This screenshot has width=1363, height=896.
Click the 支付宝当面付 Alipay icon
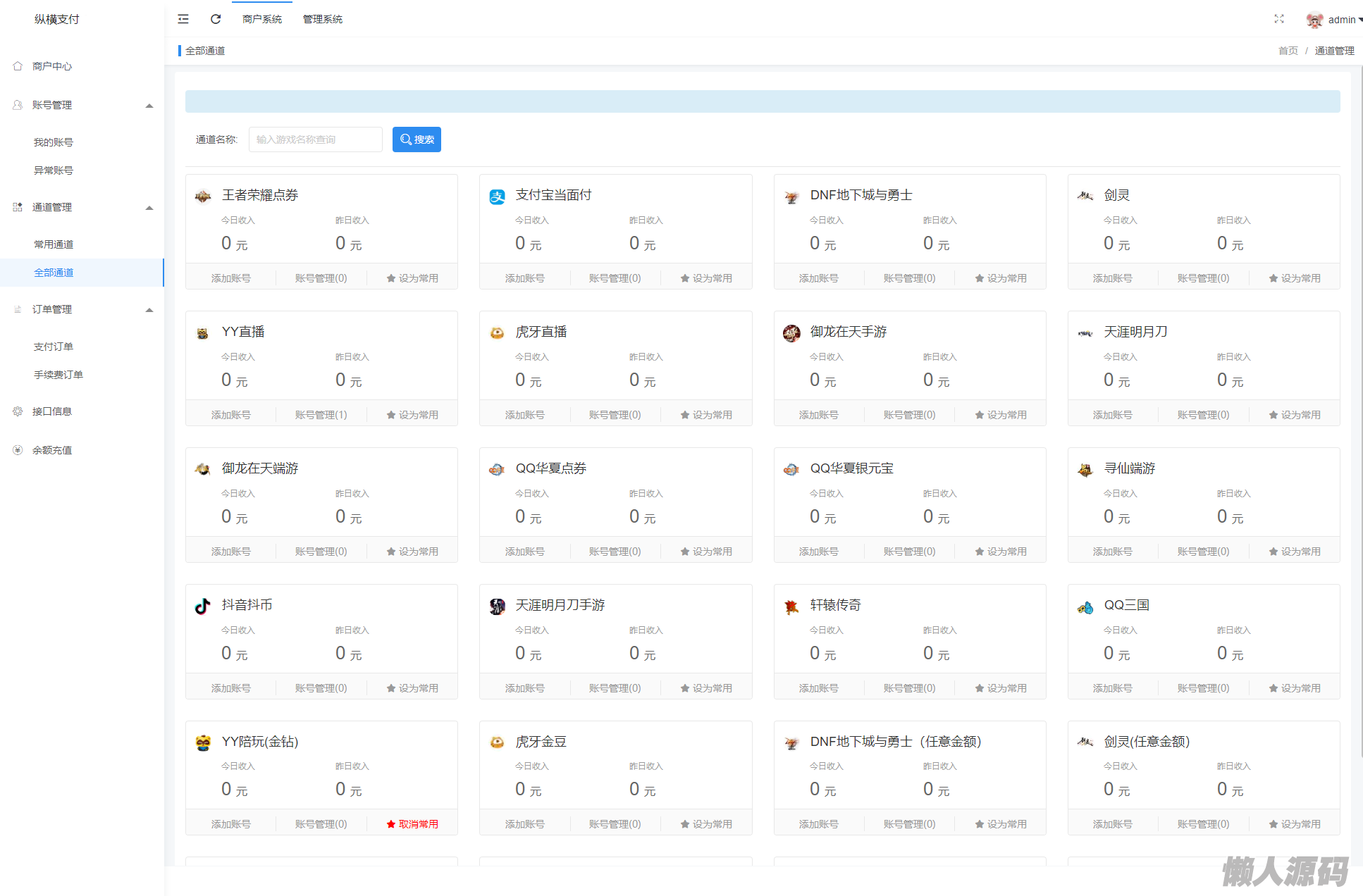[x=497, y=197]
